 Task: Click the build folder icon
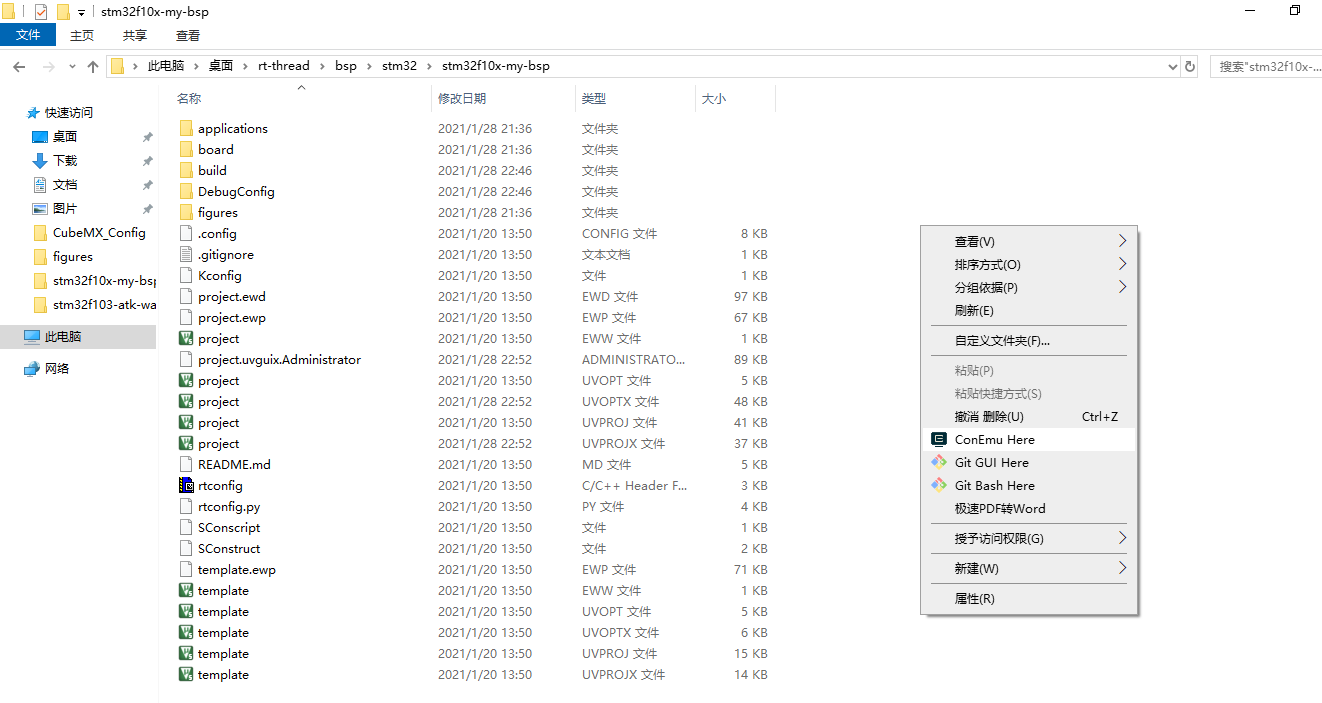pos(185,170)
